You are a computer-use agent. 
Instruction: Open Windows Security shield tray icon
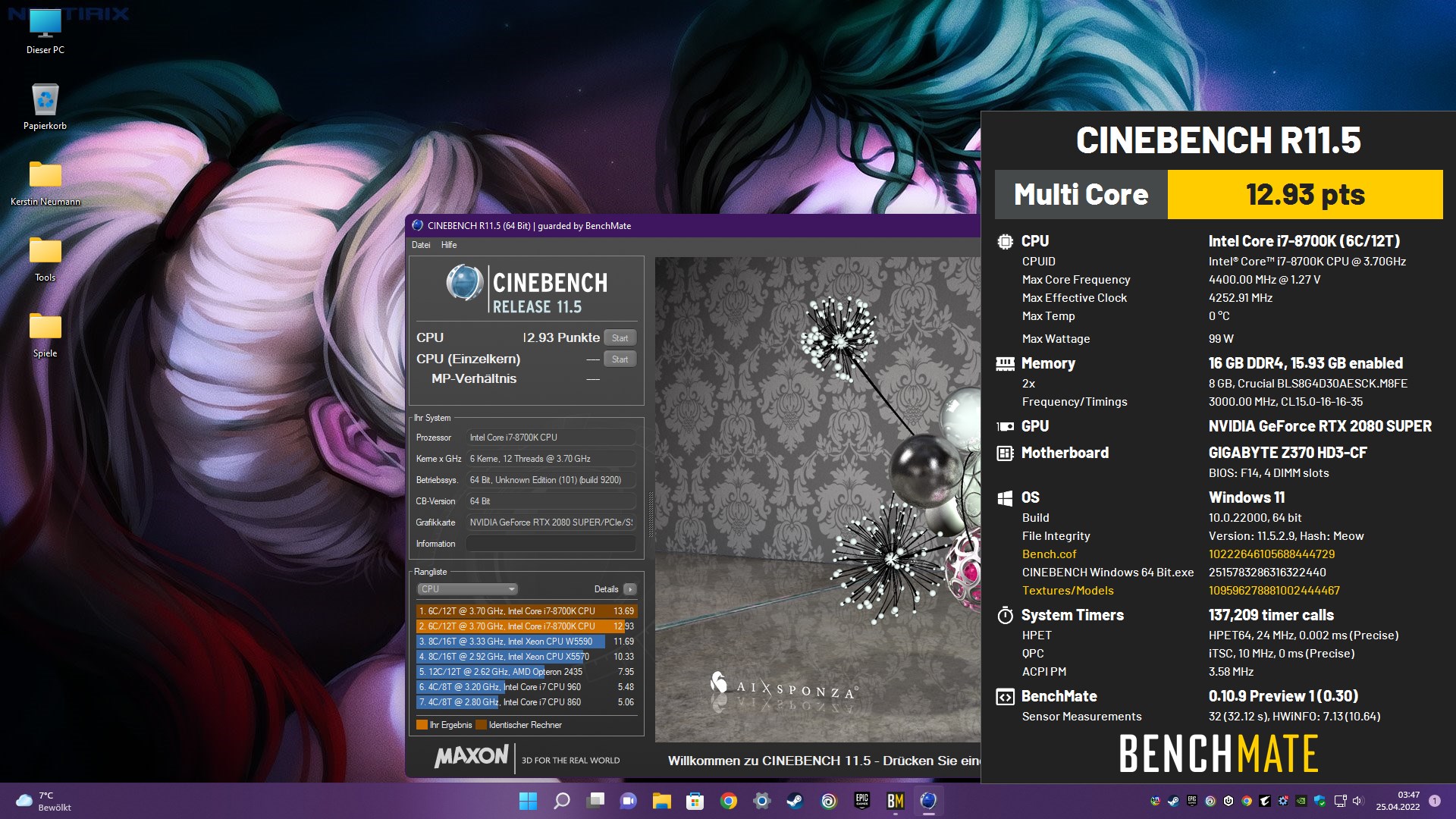pyautogui.click(x=1319, y=801)
